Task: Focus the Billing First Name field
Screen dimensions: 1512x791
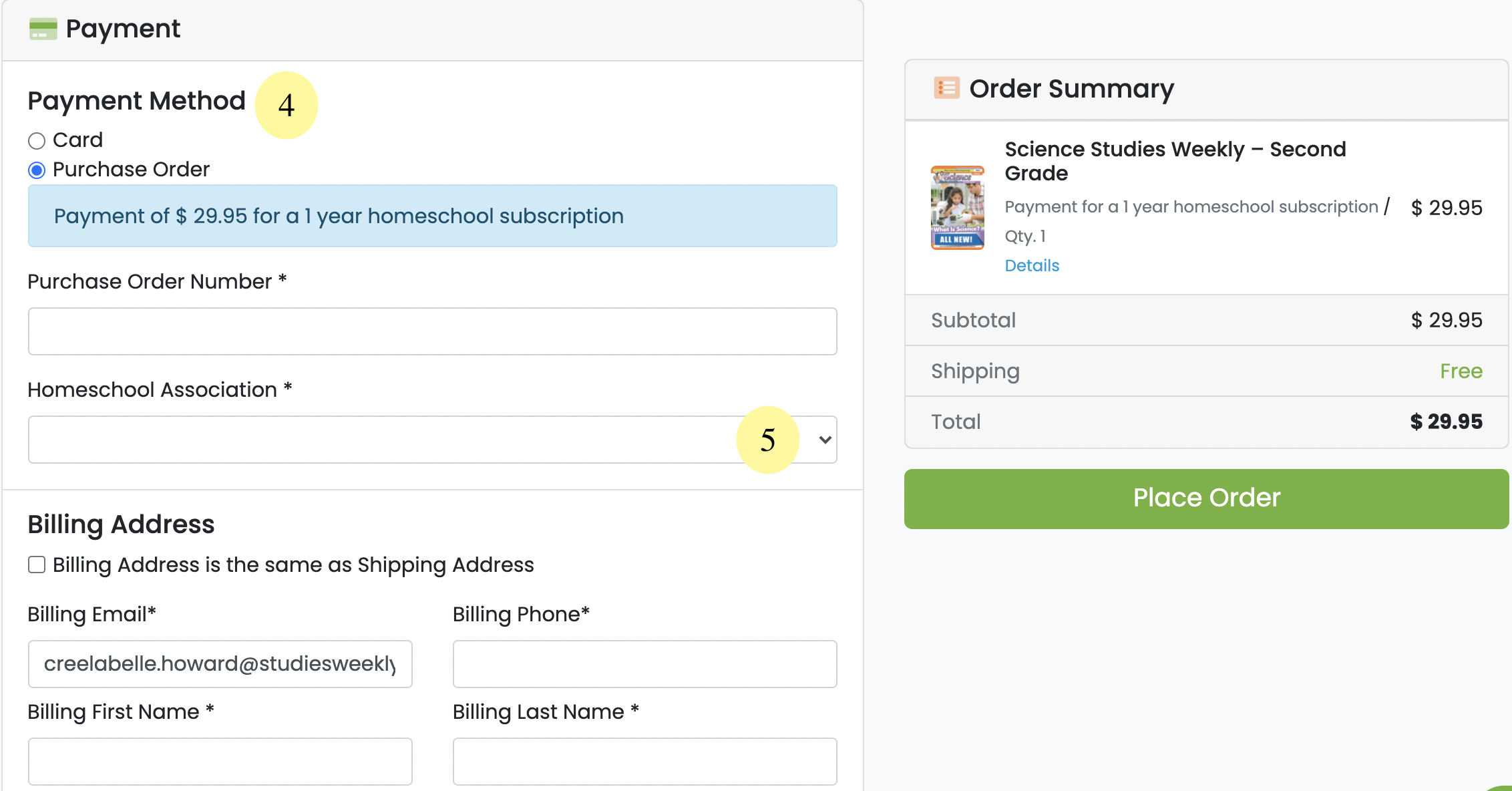Action: [220, 762]
